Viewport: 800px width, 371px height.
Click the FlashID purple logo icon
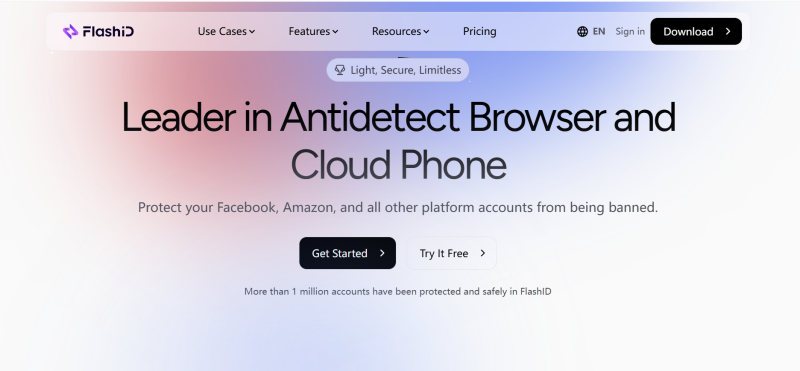tap(70, 32)
